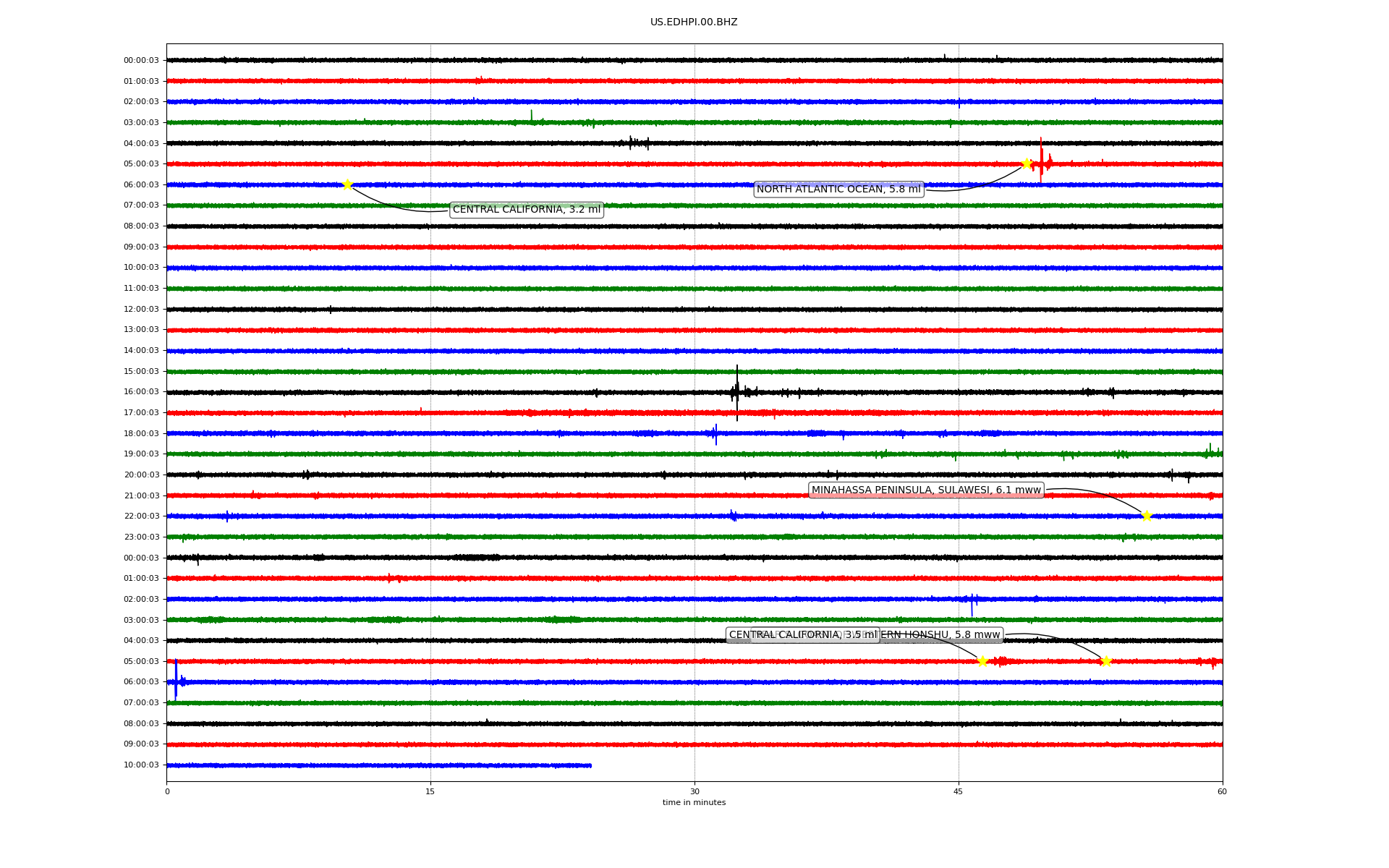Click the 22:00:03 row label

[141, 516]
